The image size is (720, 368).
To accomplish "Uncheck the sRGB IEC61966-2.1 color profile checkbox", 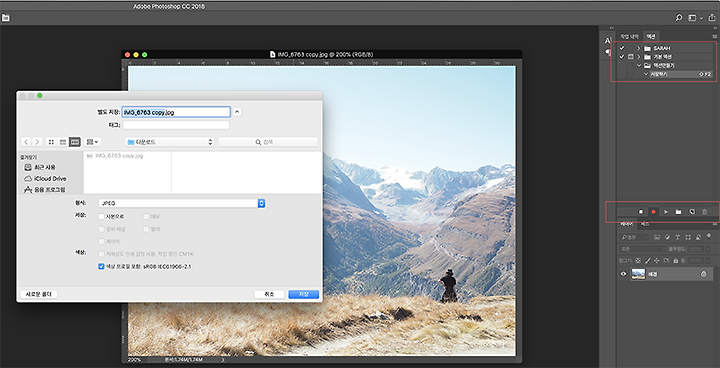I will [101, 266].
